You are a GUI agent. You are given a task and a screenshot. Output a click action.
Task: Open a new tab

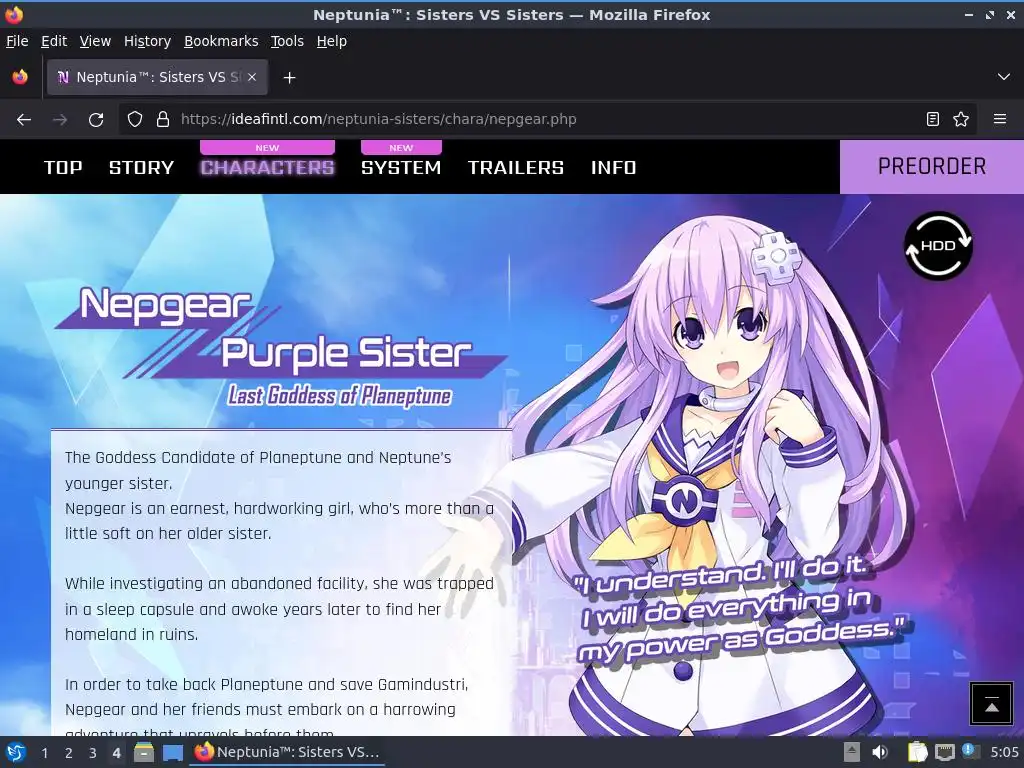click(x=289, y=78)
